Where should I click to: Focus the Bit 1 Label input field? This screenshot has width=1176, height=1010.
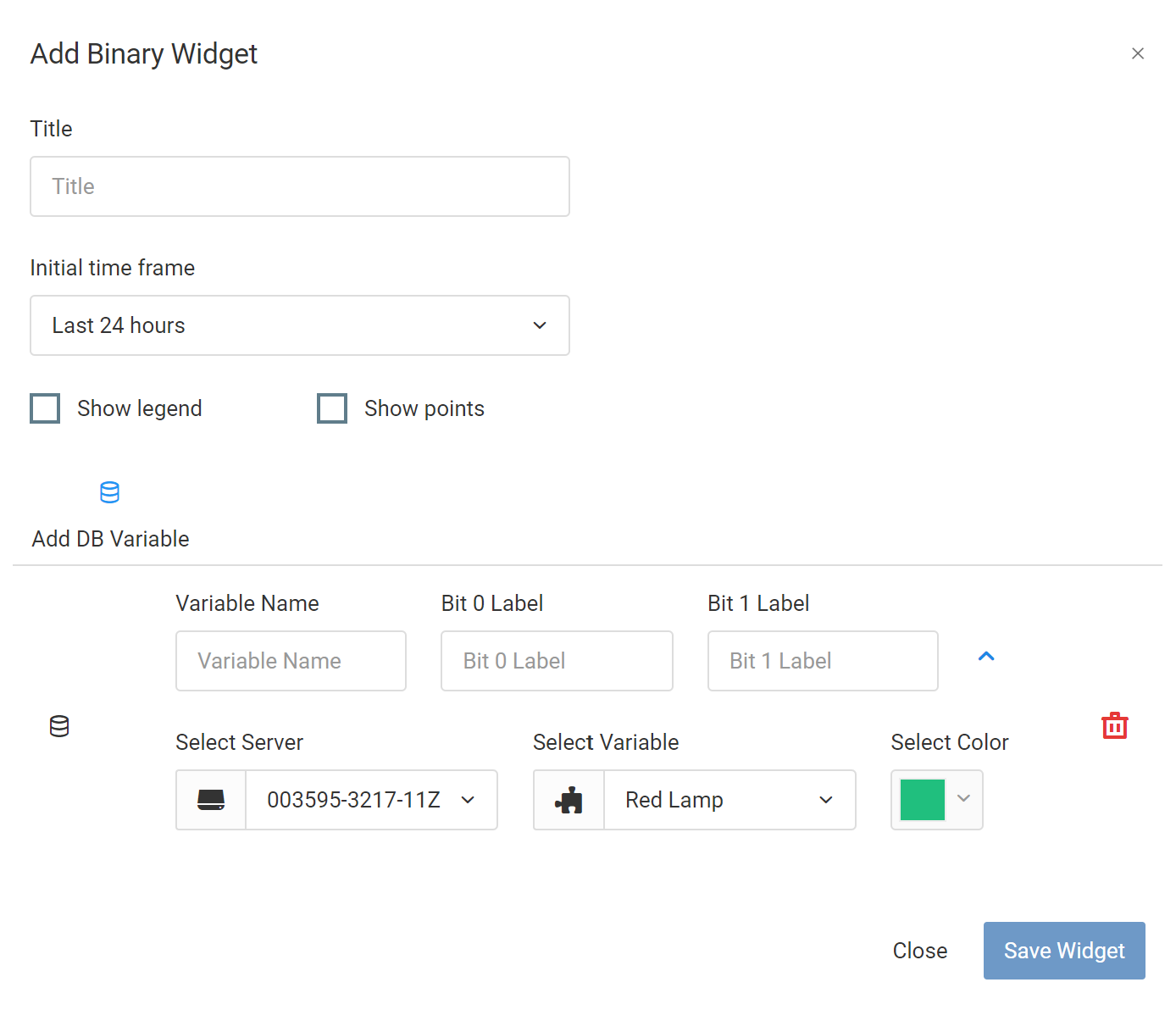[823, 661]
